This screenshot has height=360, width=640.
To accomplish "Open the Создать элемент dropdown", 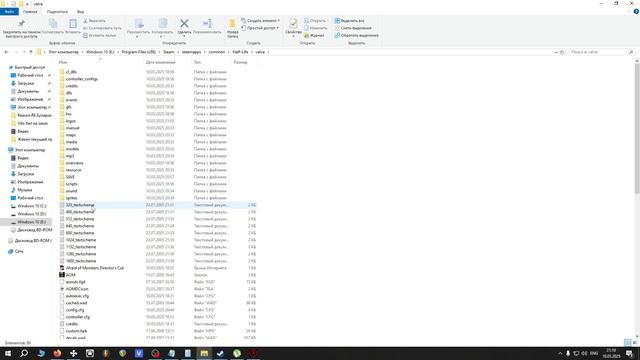I will tap(260, 21).
